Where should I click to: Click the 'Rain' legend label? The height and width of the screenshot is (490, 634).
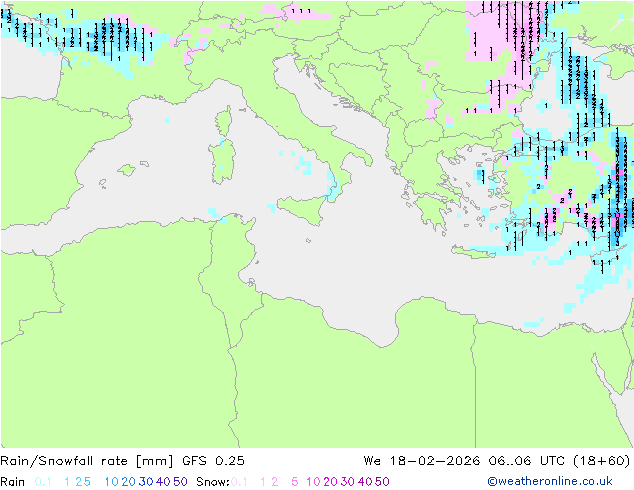(13, 482)
